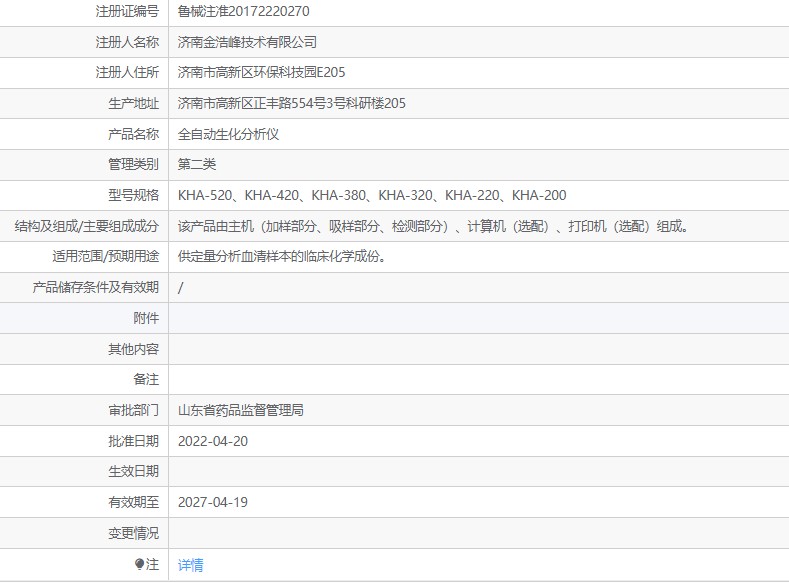Click the 备注 label
The image size is (789, 583).
[146, 380]
